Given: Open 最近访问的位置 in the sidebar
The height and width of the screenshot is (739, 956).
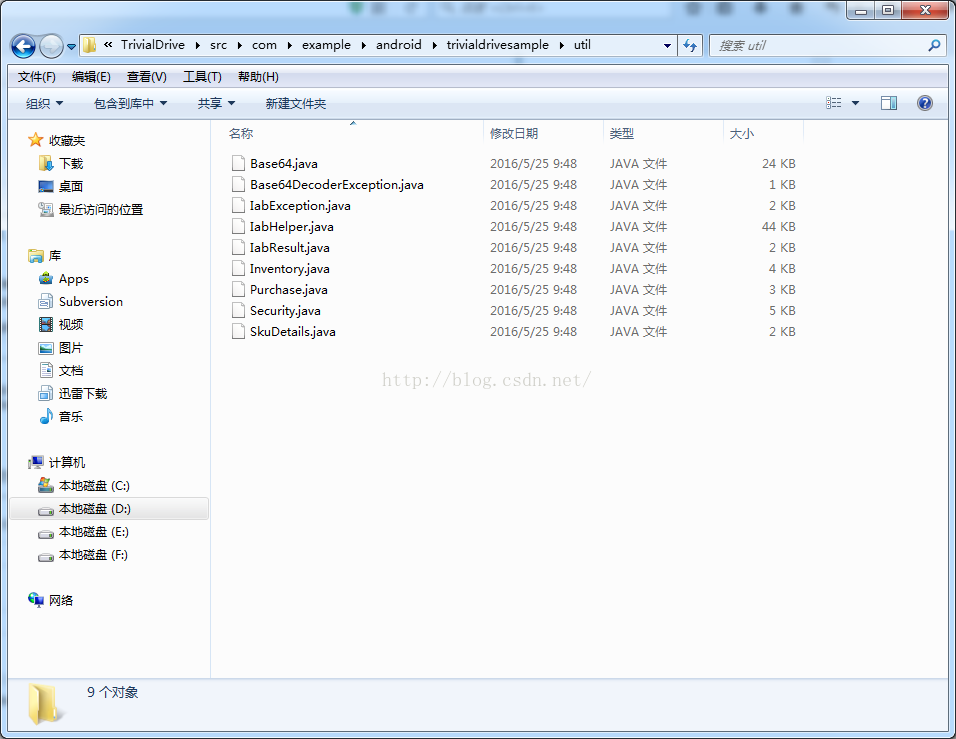Looking at the screenshot, I should pyautogui.click(x=101, y=210).
